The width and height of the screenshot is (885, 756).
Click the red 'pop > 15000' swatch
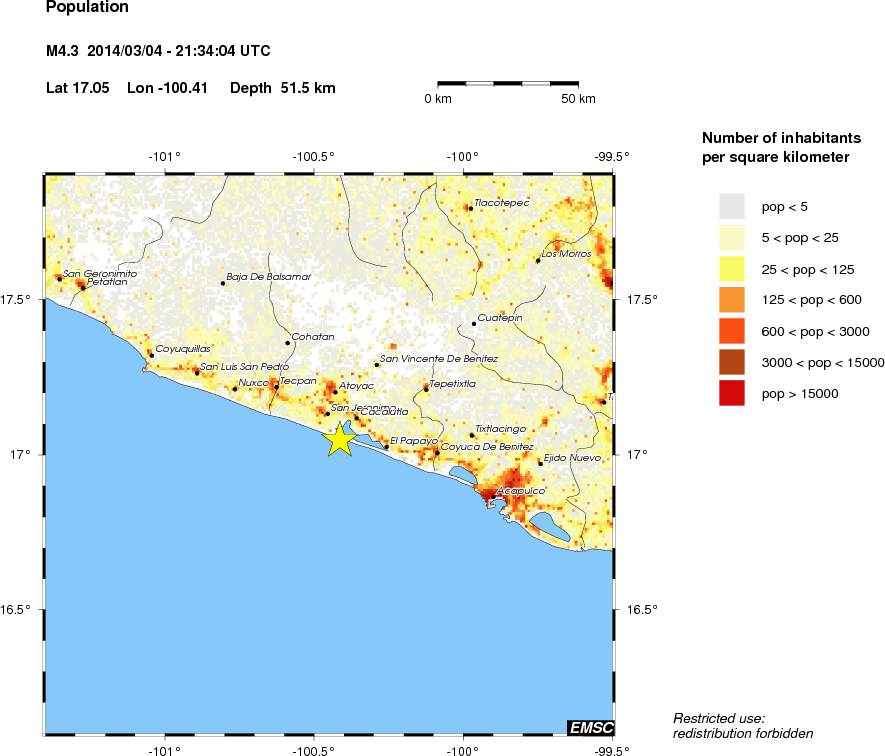click(x=733, y=393)
